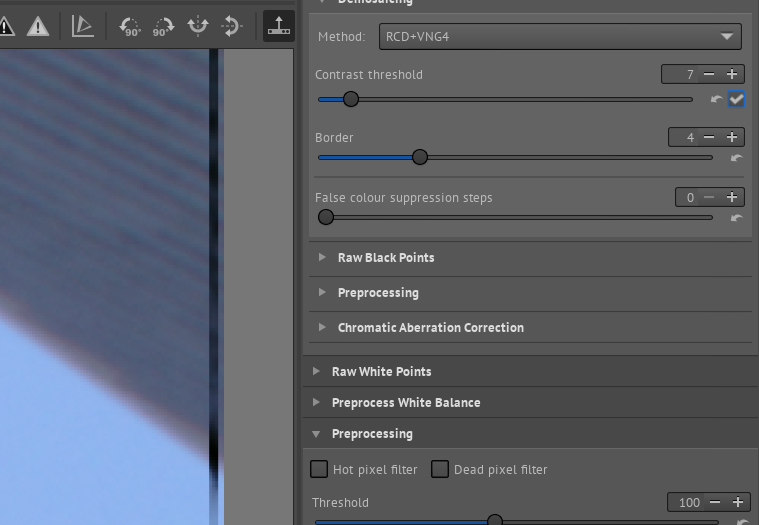Uncheck the automatic Contrast threshold checkbox
The width and height of the screenshot is (759, 525).
pyautogui.click(x=736, y=99)
